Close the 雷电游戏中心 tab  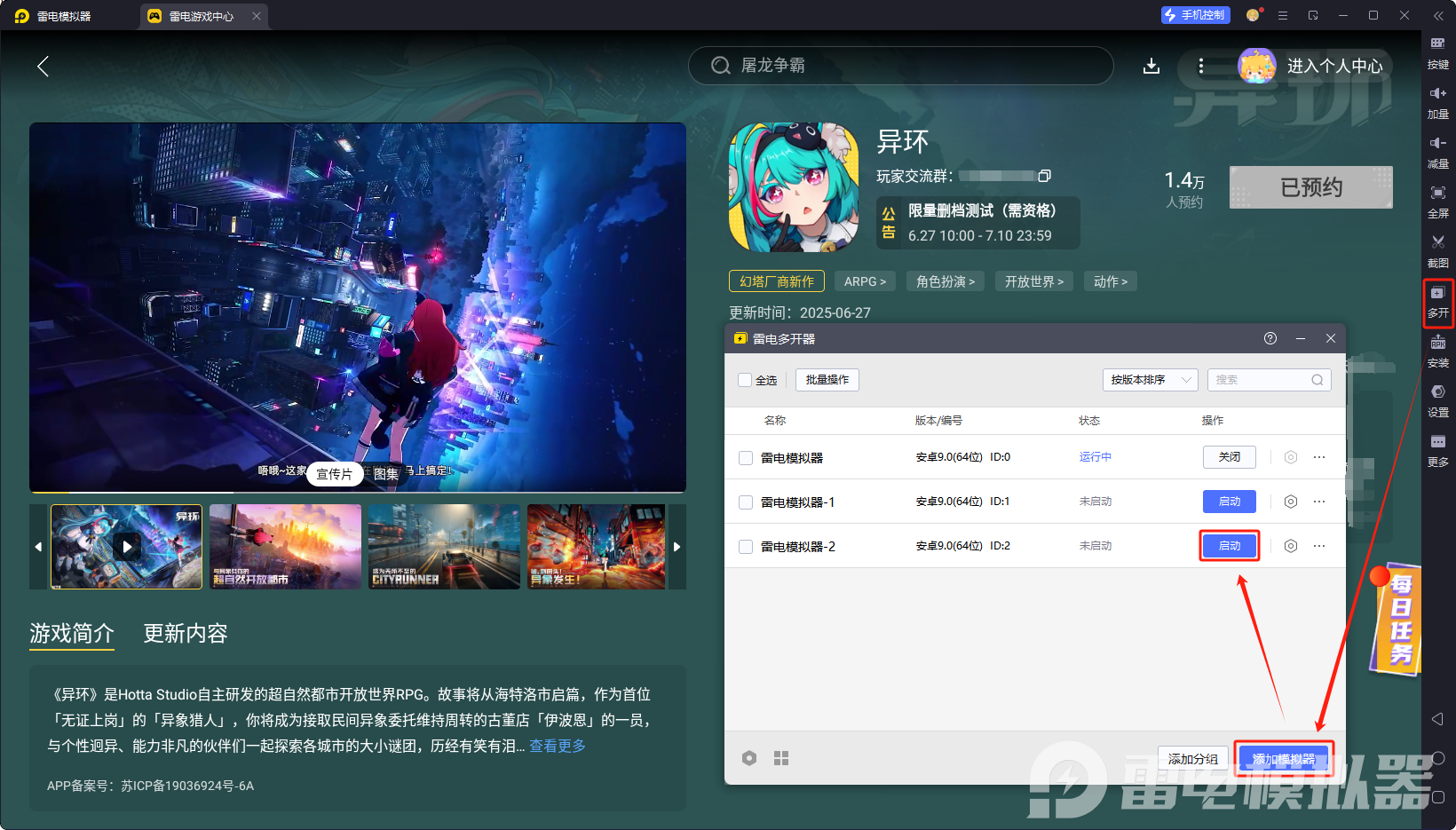[x=257, y=16]
